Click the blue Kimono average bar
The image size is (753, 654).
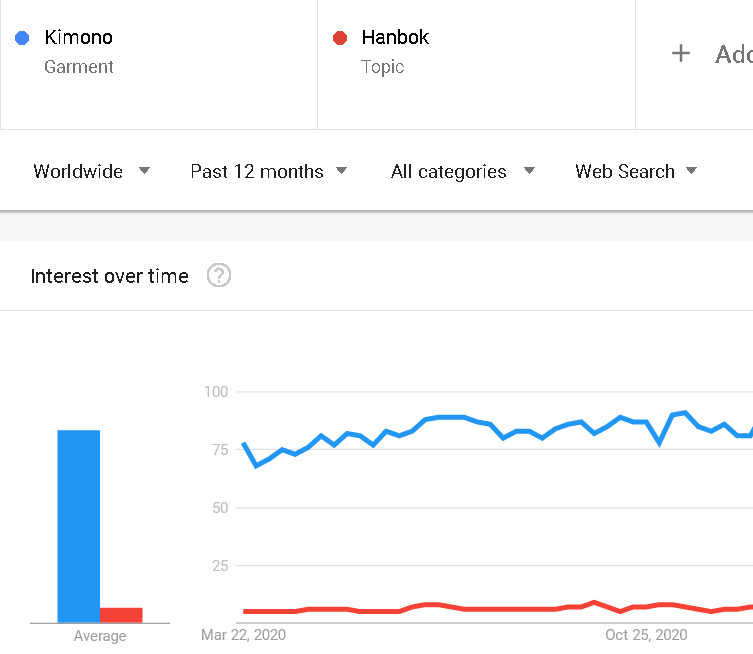point(78,525)
